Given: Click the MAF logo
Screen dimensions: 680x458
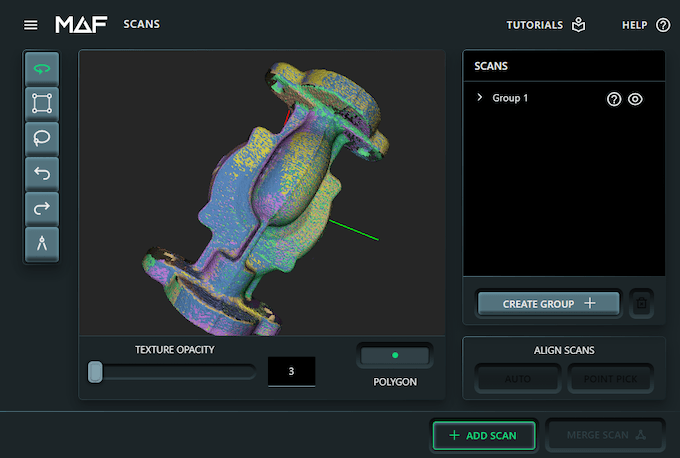Looking at the screenshot, I should click(82, 24).
